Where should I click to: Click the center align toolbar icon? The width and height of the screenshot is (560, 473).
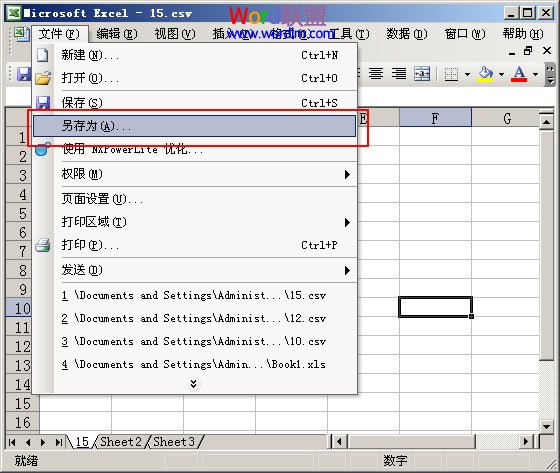(376, 74)
